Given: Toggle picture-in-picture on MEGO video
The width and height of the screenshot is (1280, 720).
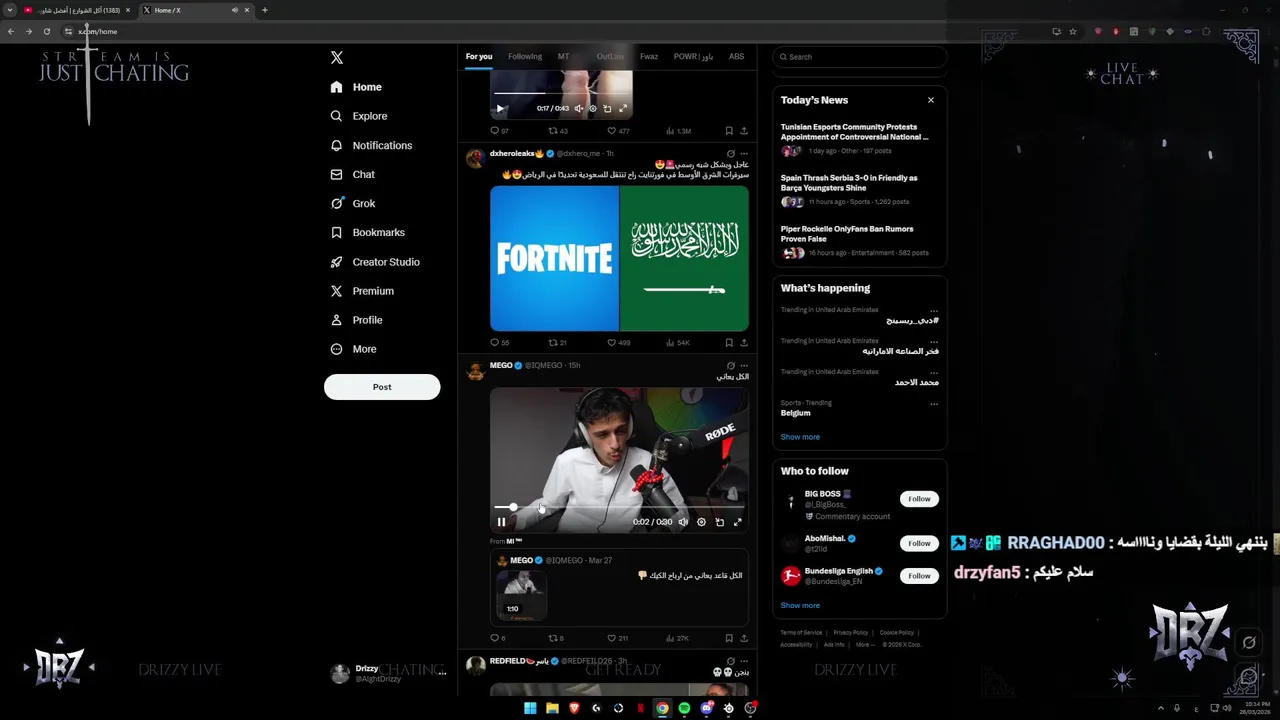Looking at the screenshot, I should pyautogui.click(x=719, y=522).
